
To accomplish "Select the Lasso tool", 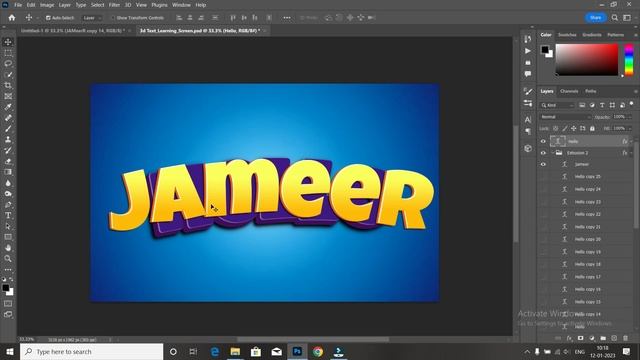I will click(x=8, y=64).
